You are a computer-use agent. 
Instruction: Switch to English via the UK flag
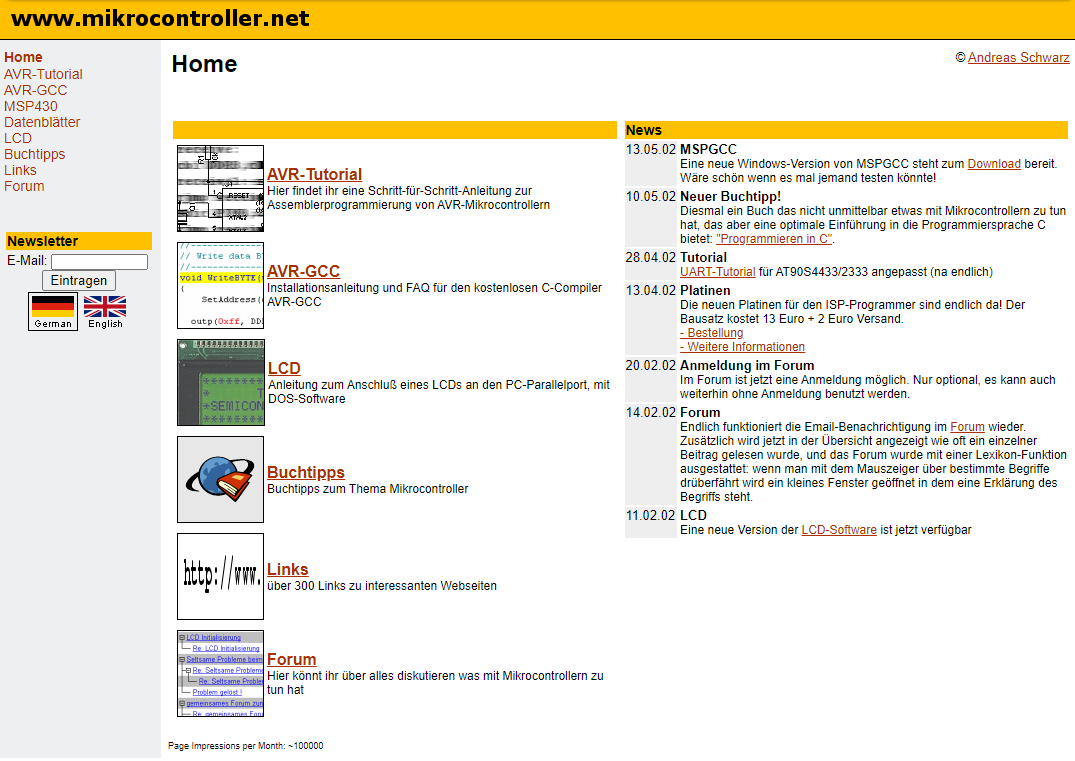pyautogui.click(x=105, y=311)
